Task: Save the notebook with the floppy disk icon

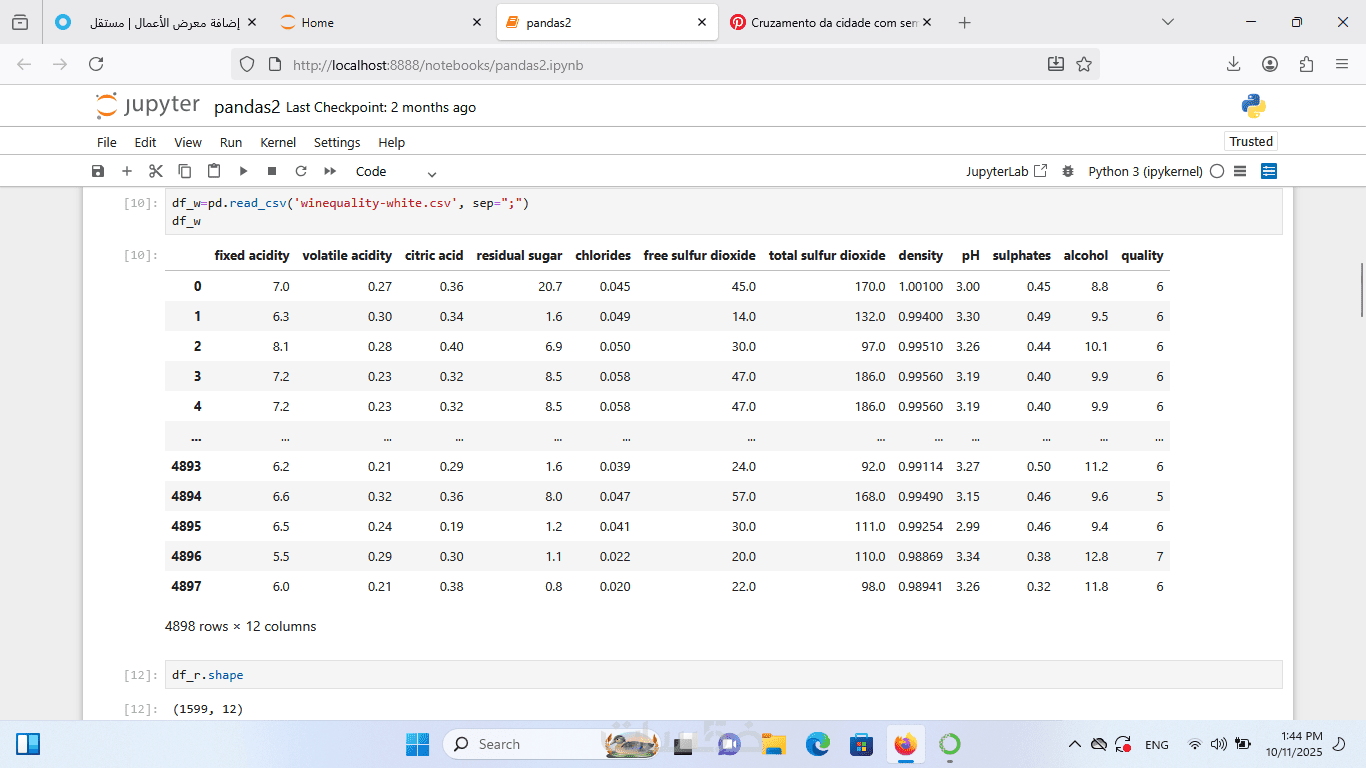Action: [x=98, y=171]
